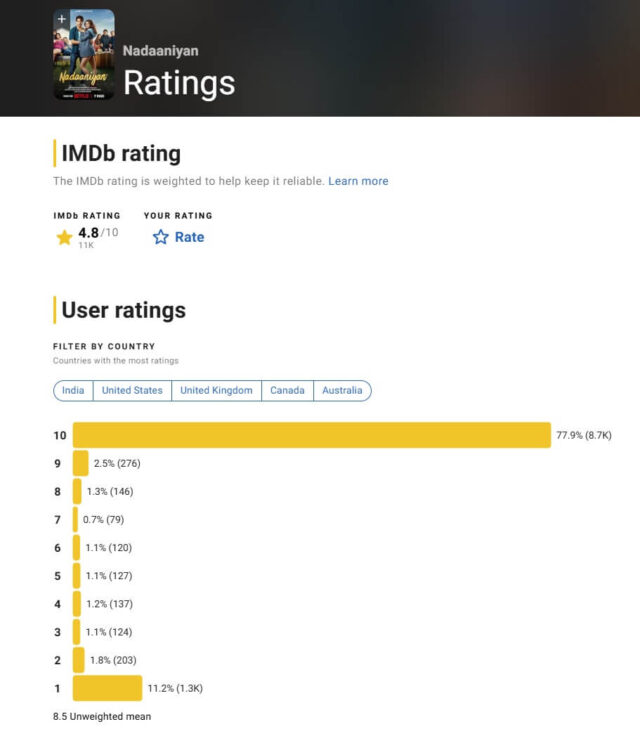
Task: Click the 1-star rating bar at 11.2%
Action: [x=107, y=688]
